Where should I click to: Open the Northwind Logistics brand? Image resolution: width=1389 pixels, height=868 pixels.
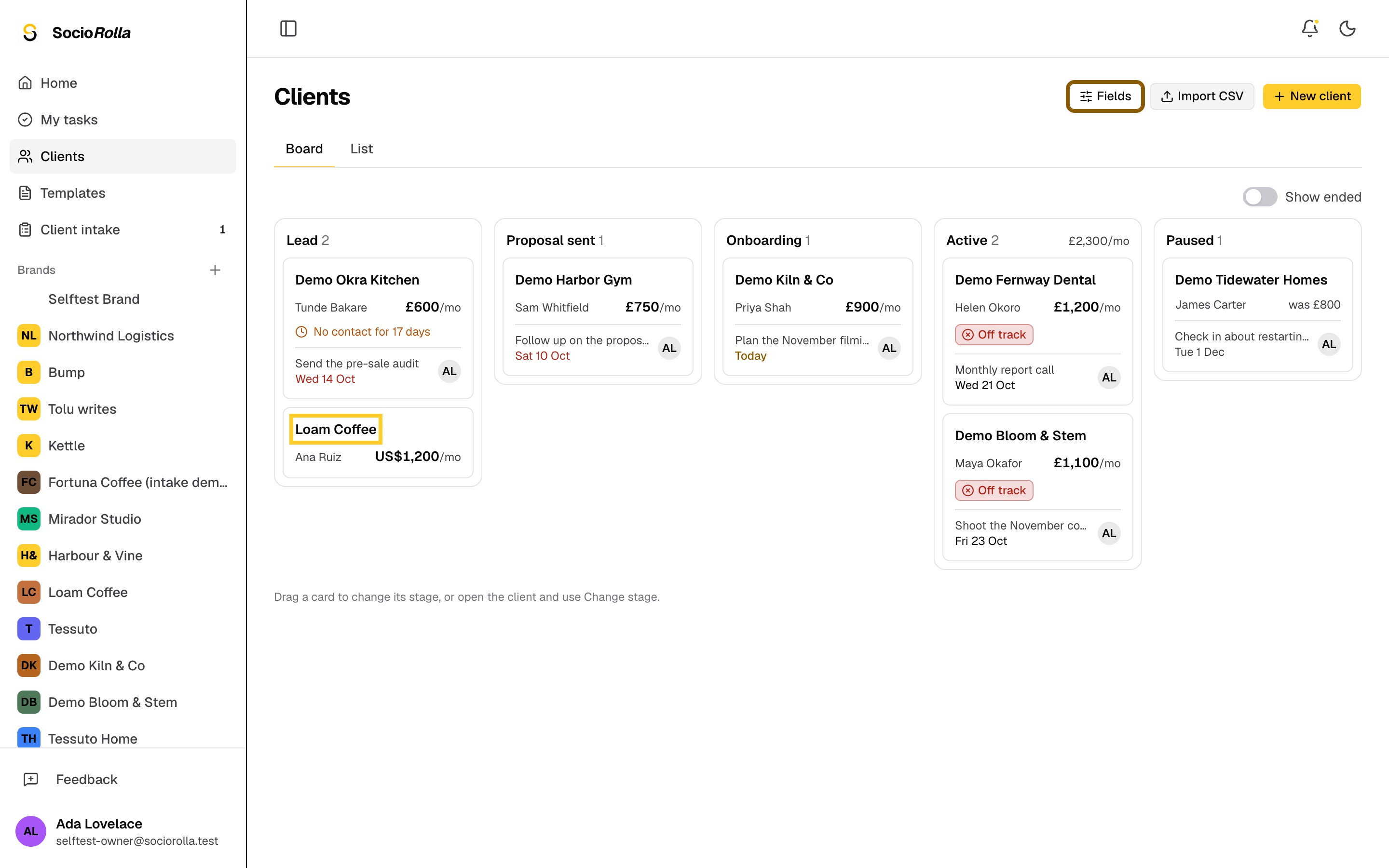[123, 336]
